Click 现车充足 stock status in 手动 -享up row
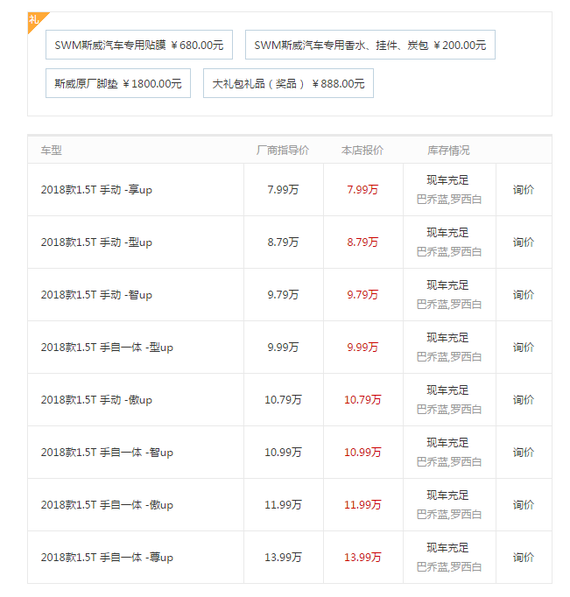The image size is (570, 597). pyautogui.click(x=448, y=180)
